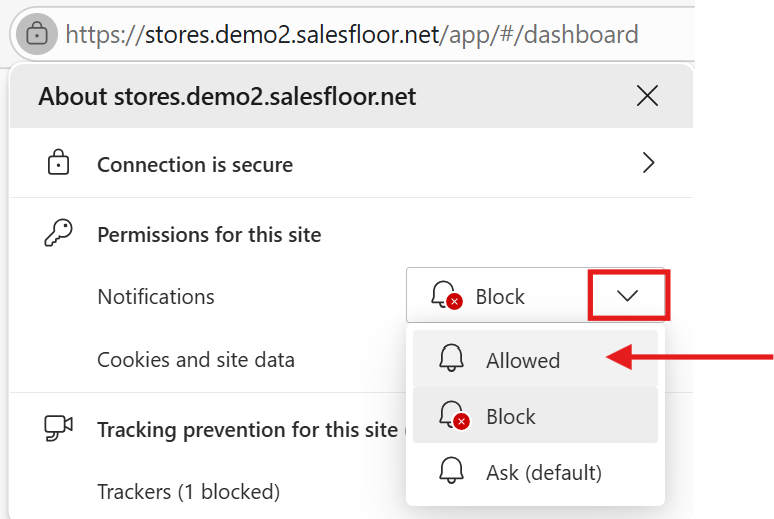Click Tracking prevention for this site label
The image size is (774, 519).
click(247, 429)
